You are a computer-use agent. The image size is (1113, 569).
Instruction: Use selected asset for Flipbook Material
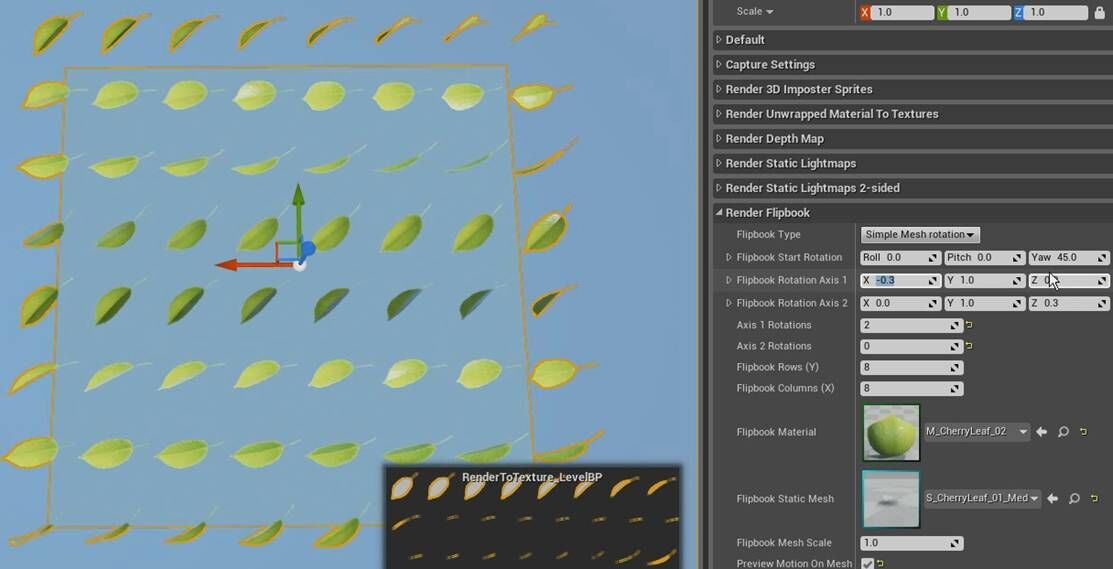[1041, 431]
